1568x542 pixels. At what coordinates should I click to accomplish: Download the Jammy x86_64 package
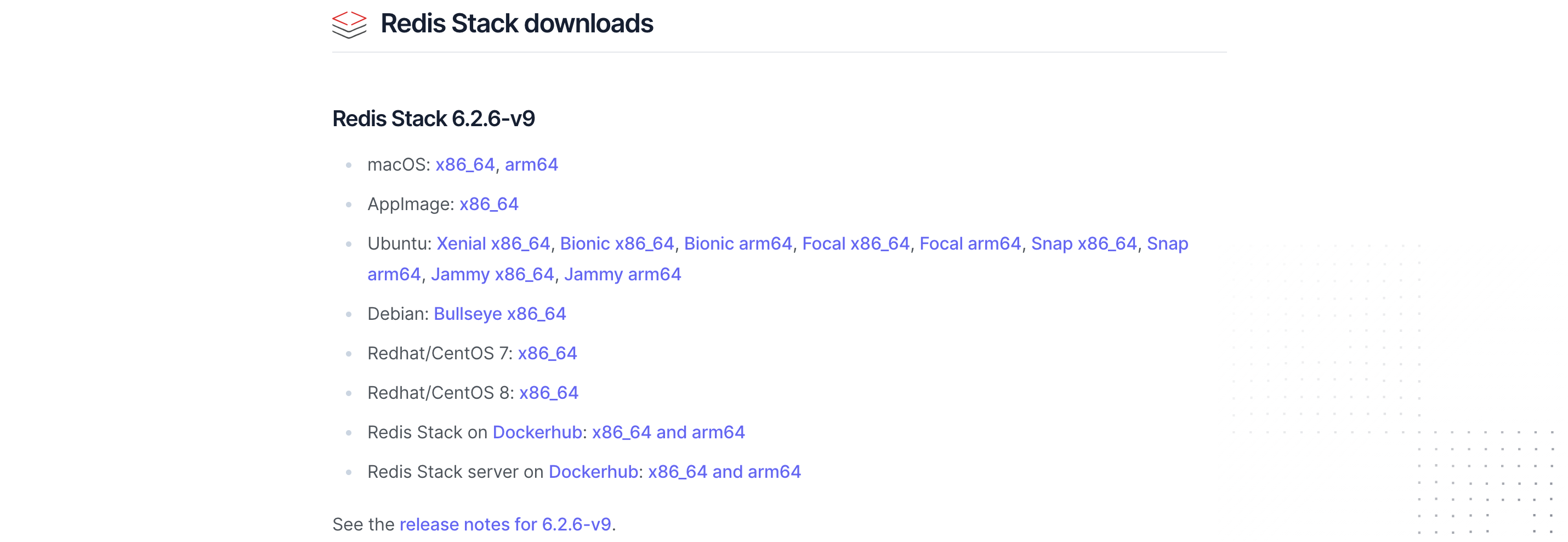[492, 275]
